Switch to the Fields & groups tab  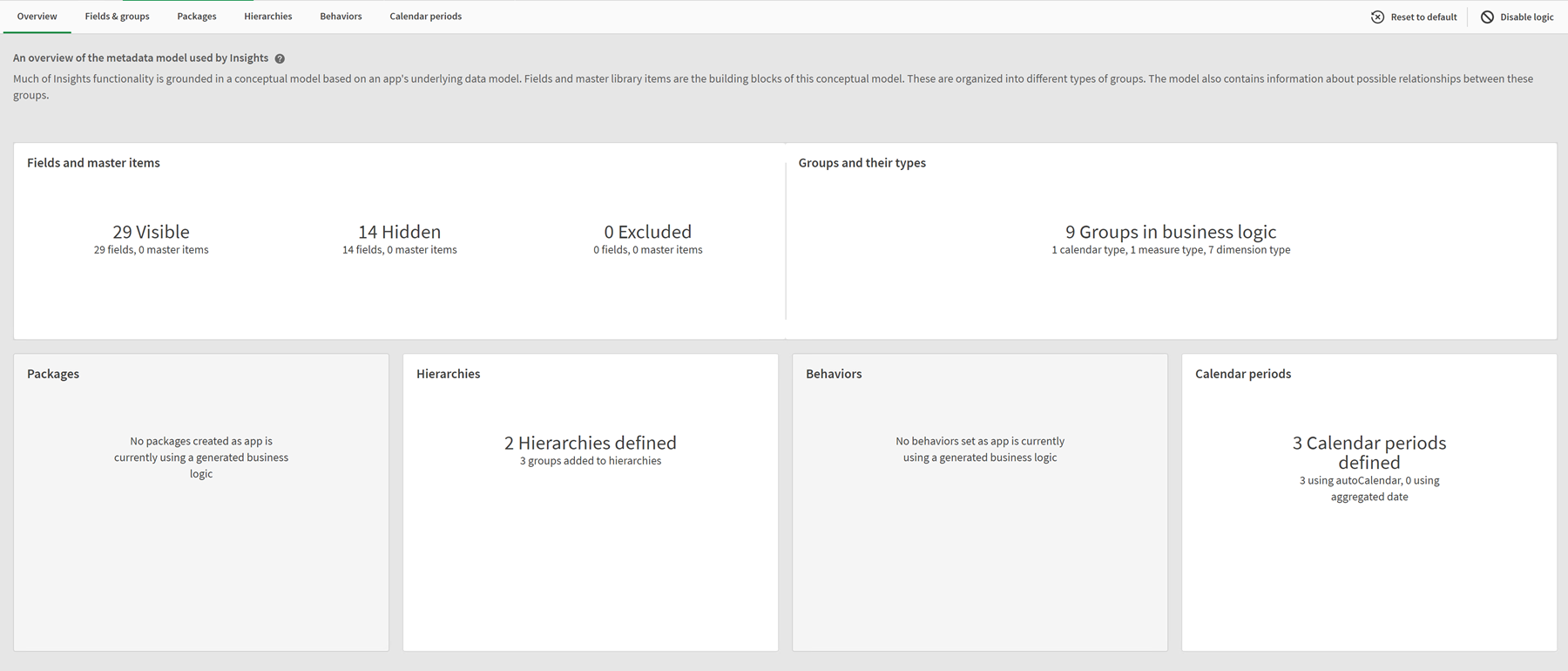pos(118,17)
